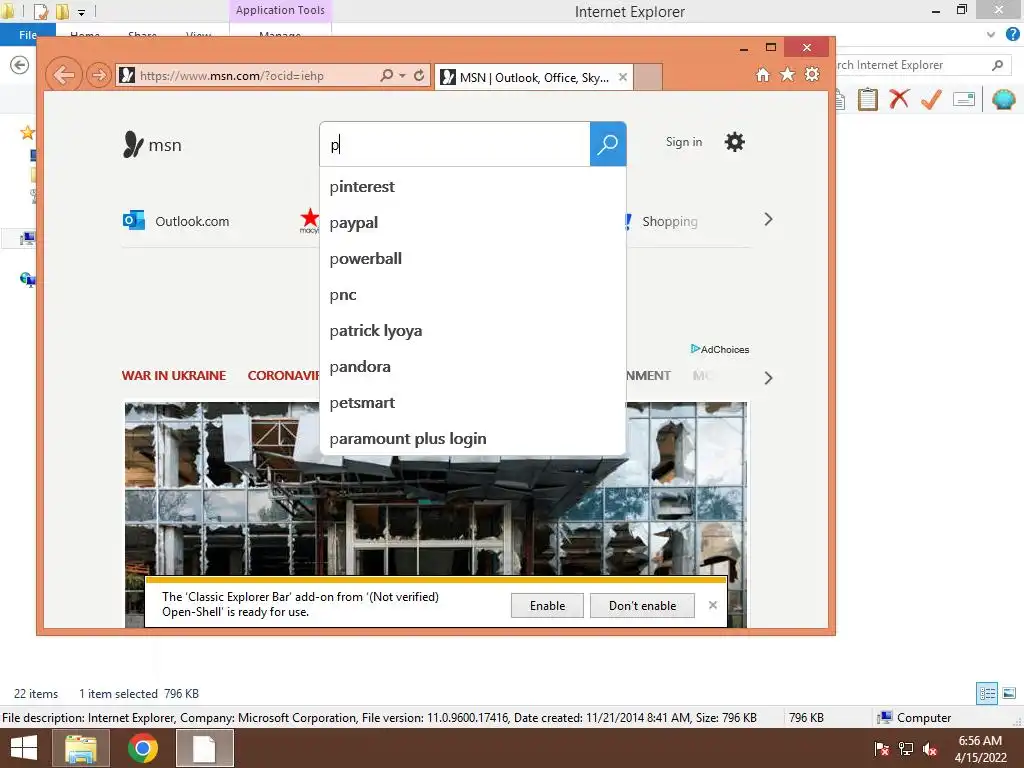
Task: Click the address bar search magnifier icon
Action: [387, 75]
